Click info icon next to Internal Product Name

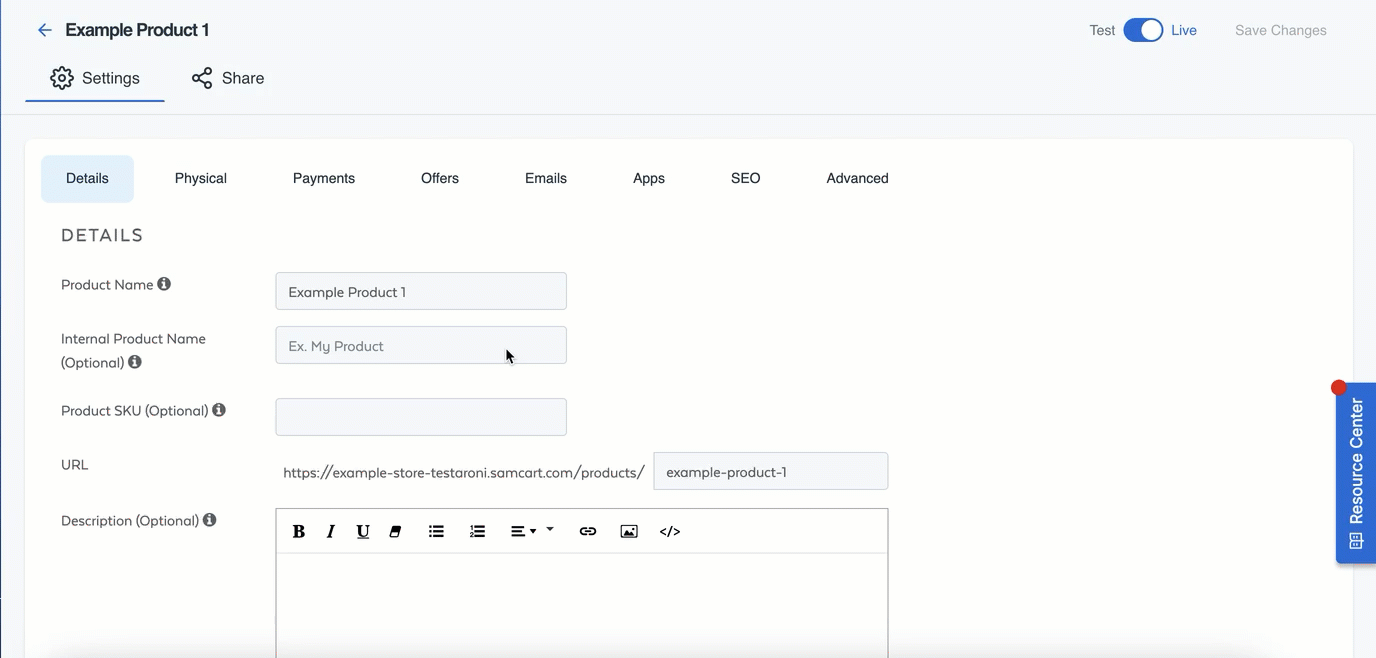135,362
